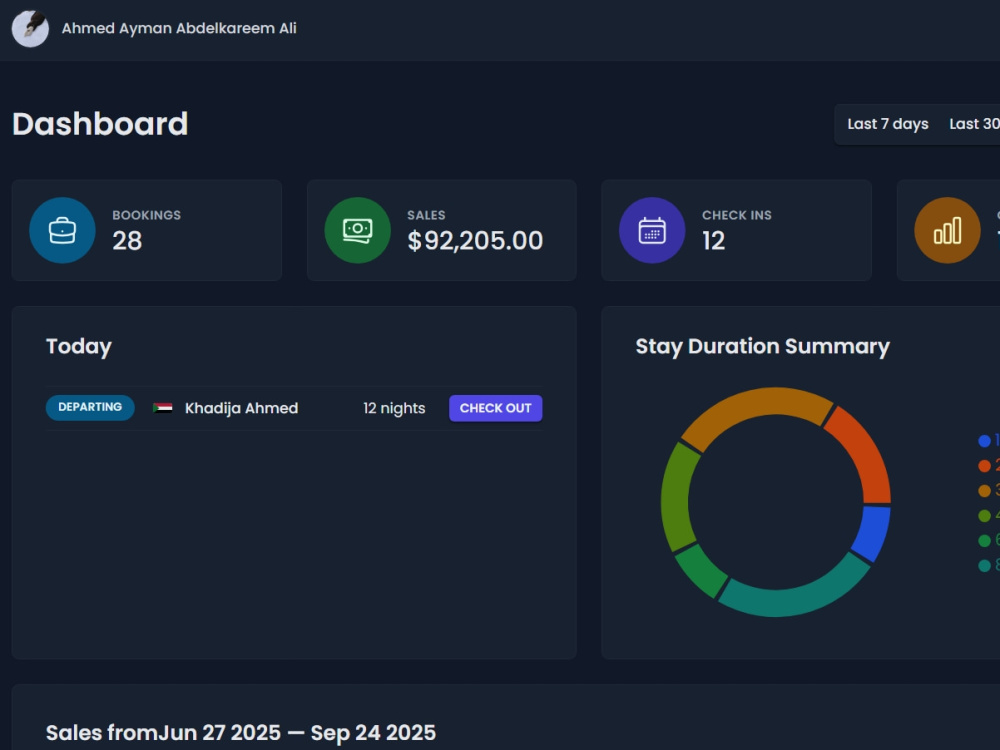Image resolution: width=1000 pixels, height=750 pixels.
Task: Click the small bright green donut segment
Action: pos(700,571)
